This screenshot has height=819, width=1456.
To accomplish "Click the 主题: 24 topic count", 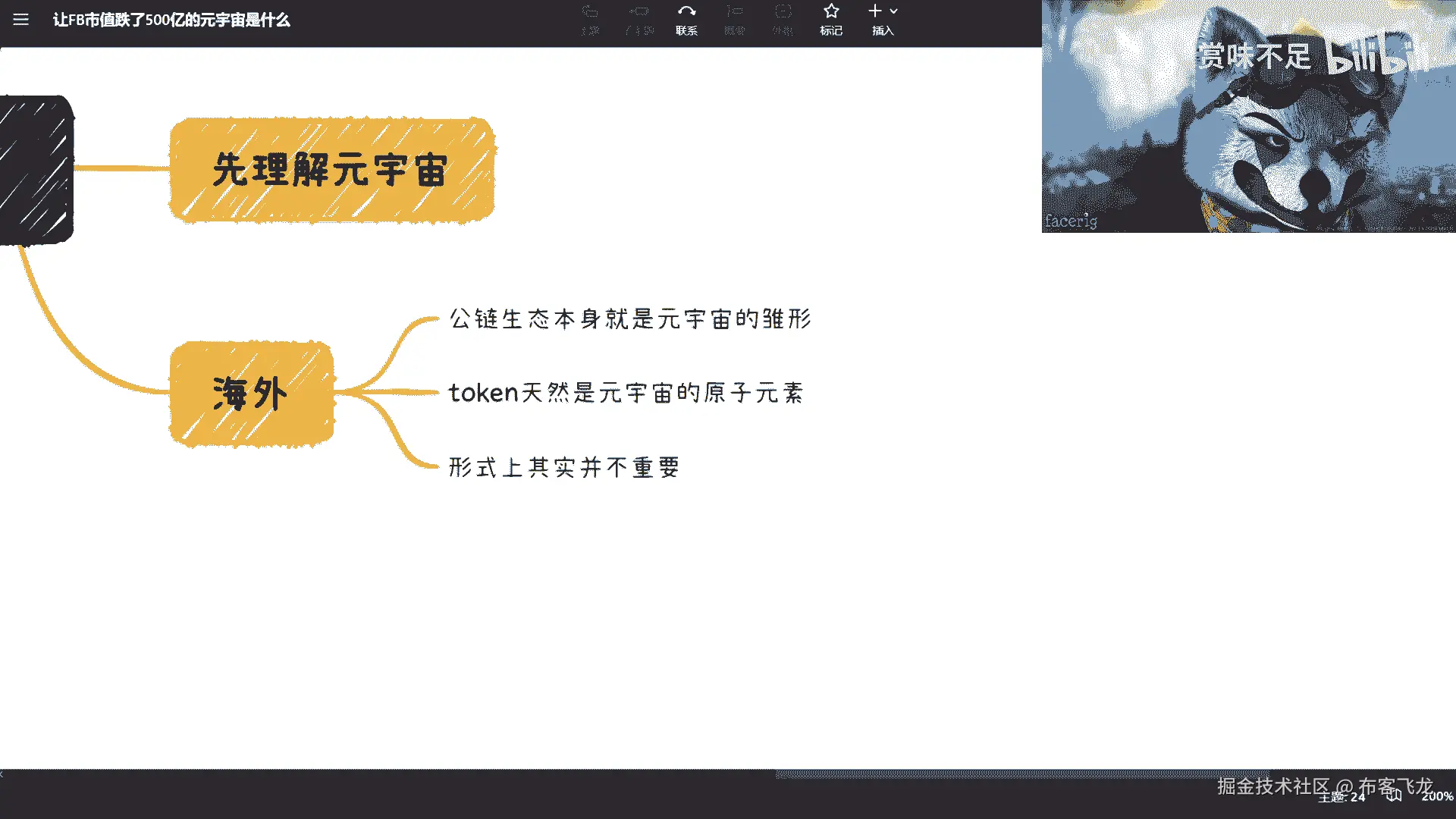I will point(1341,797).
